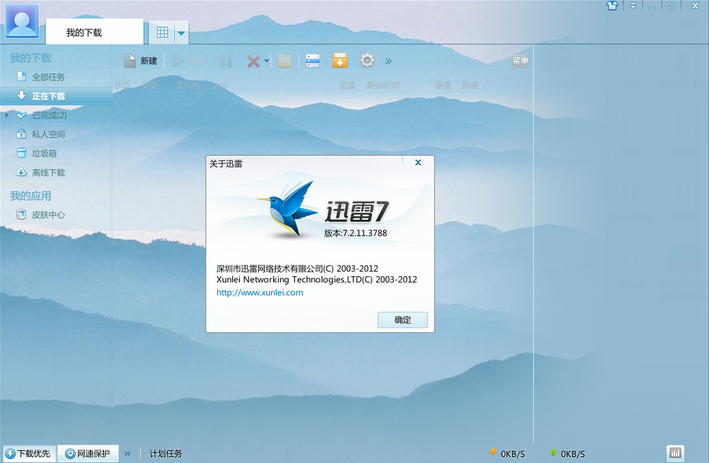Click the user avatar icon

click(22, 21)
